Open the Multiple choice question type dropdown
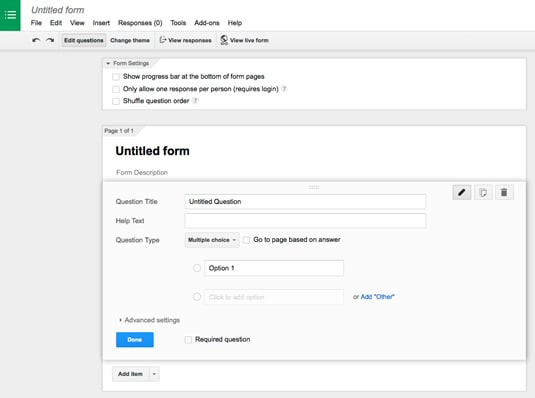The height and width of the screenshot is (398, 535). click(212, 240)
